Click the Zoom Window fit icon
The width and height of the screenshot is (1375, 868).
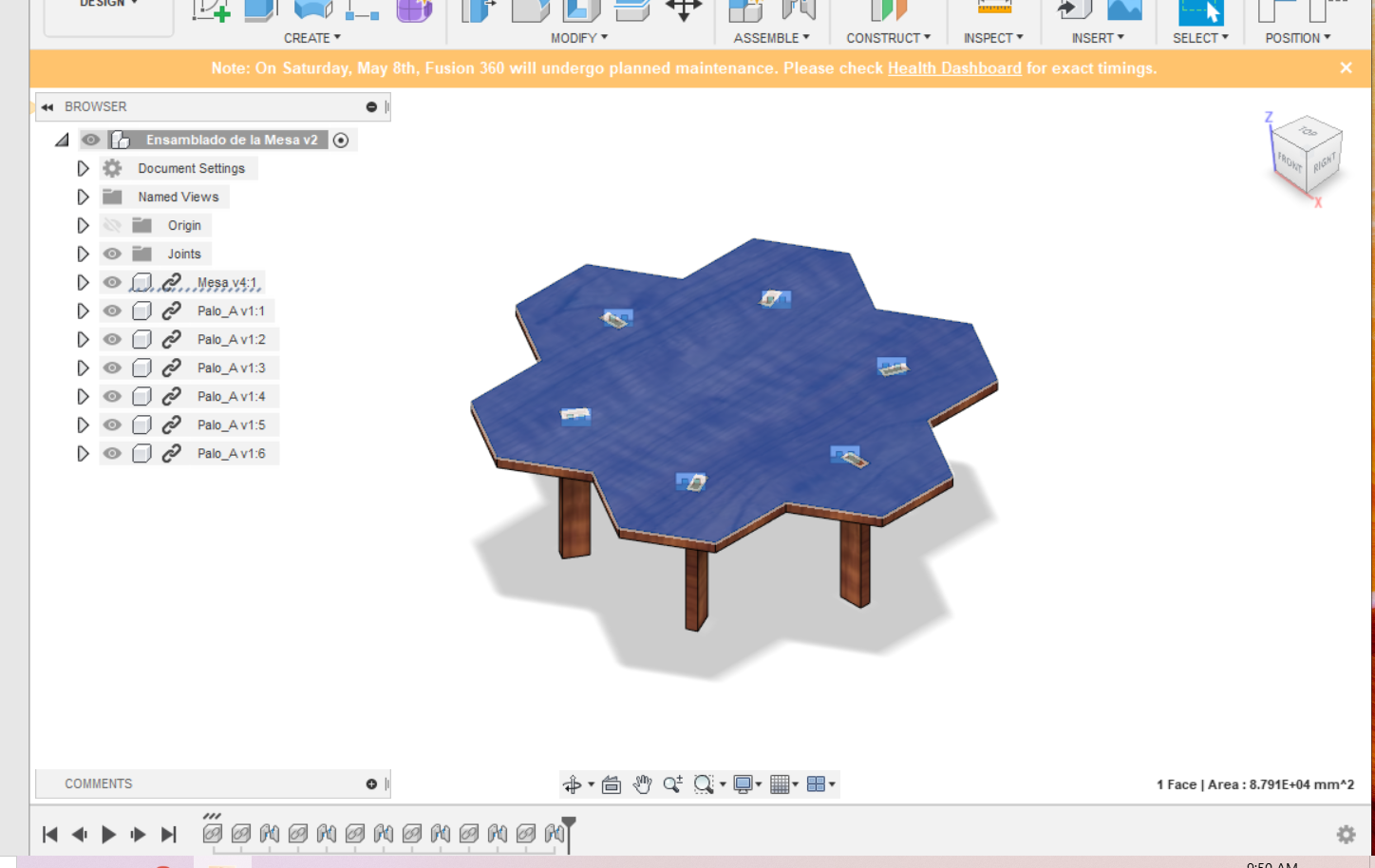704,784
